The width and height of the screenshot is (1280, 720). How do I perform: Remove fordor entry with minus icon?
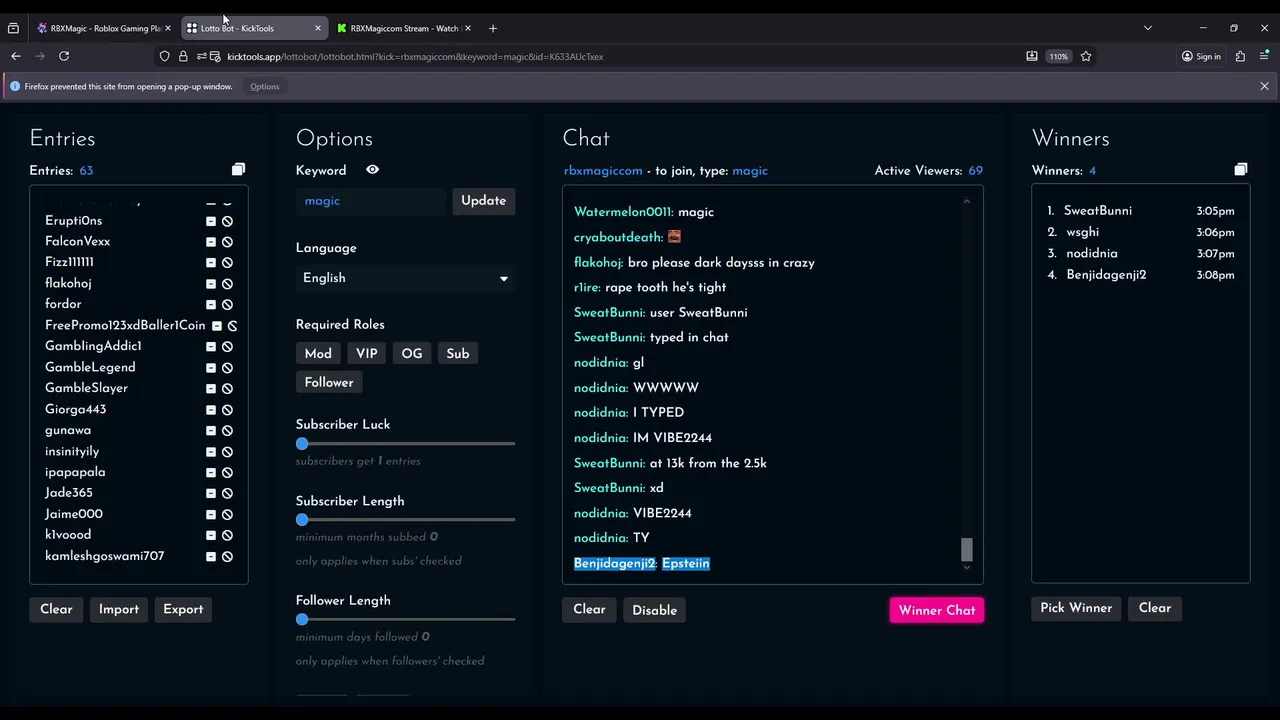pyautogui.click(x=211, y=305)
